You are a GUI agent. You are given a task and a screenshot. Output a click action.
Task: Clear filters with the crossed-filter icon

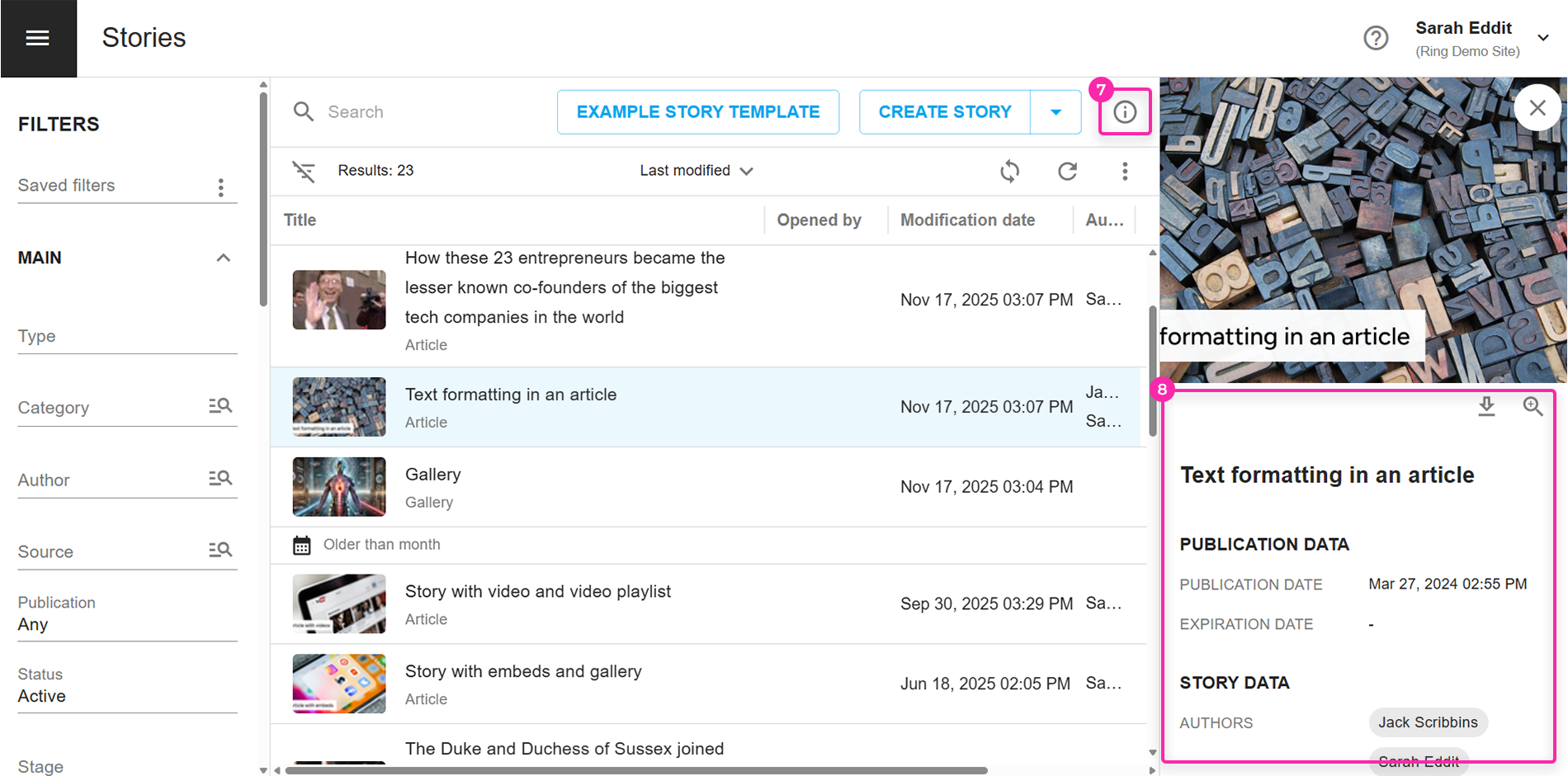304,171
